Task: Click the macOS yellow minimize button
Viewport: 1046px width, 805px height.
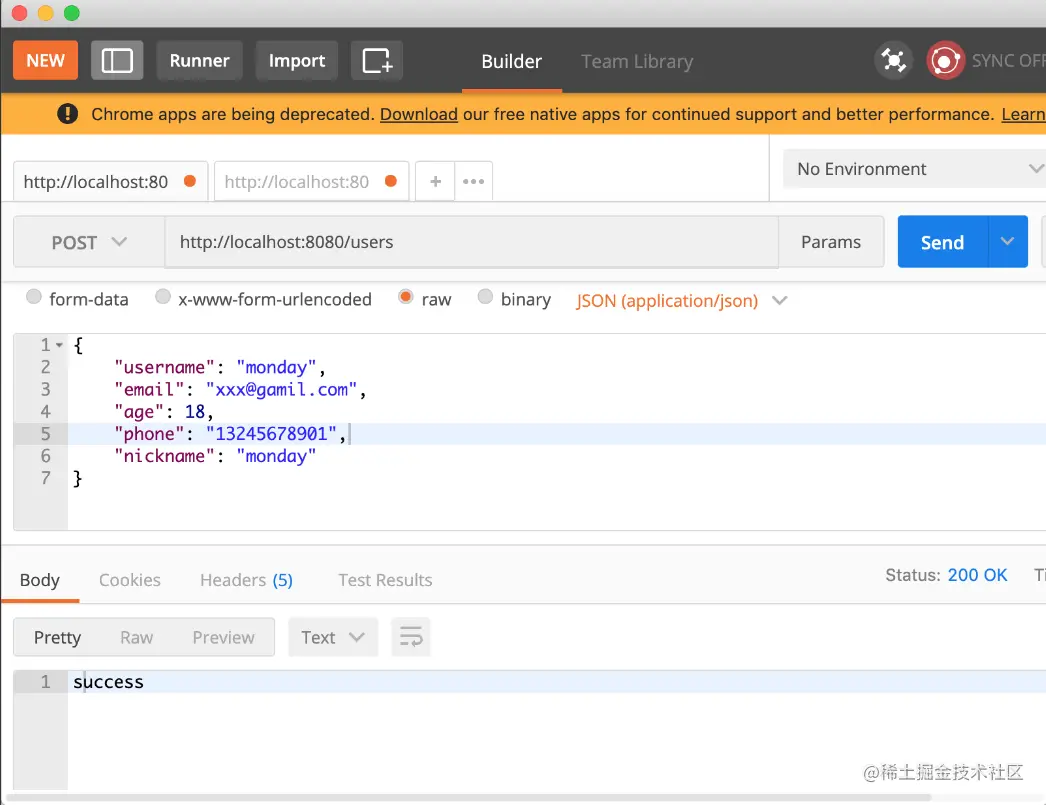Action: (x=45, y=13)
